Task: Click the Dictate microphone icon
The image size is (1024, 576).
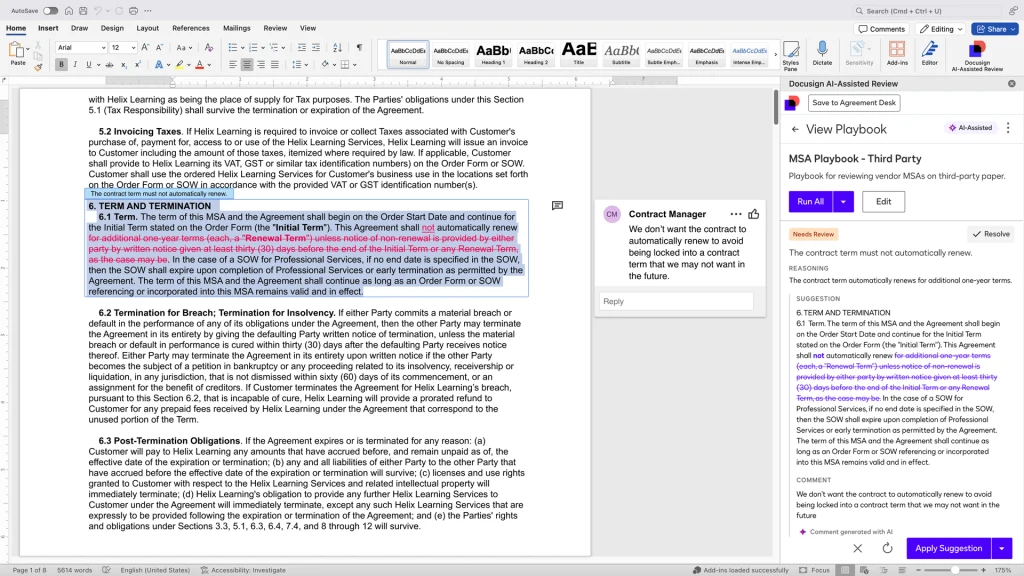Action: 823,50
